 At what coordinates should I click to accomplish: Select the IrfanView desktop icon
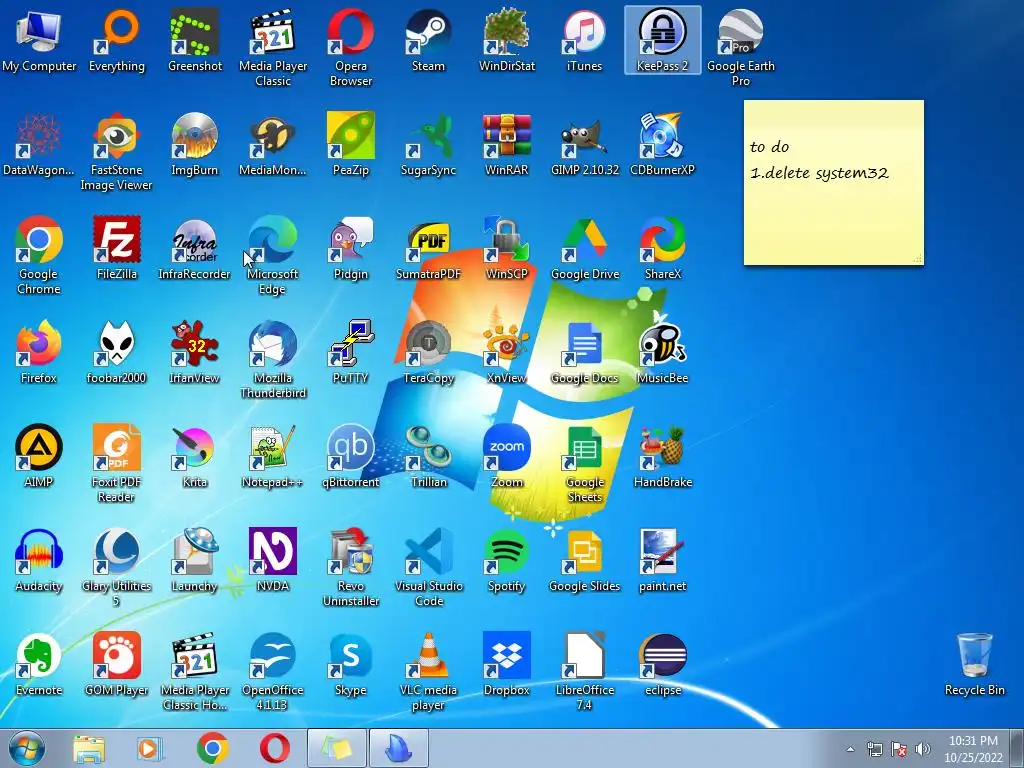(195, 352)
